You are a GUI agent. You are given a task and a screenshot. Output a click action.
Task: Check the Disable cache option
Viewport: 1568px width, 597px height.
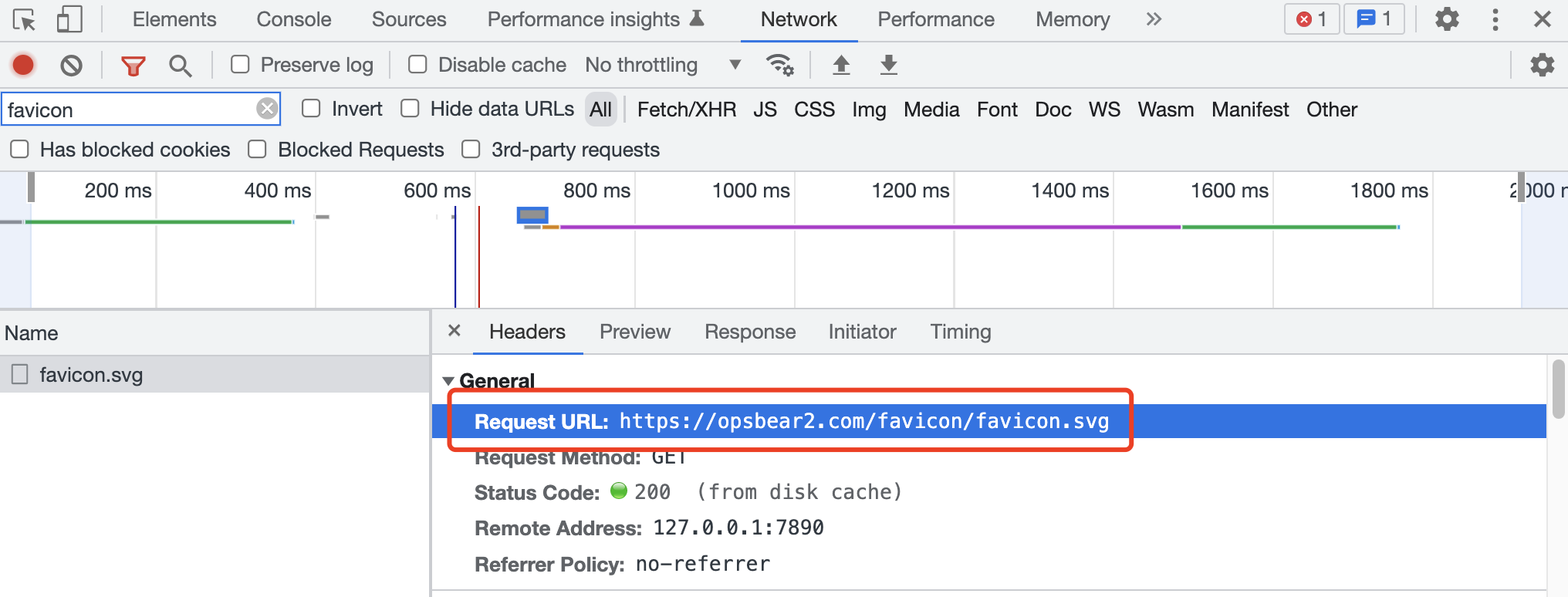tap(417, 65)
